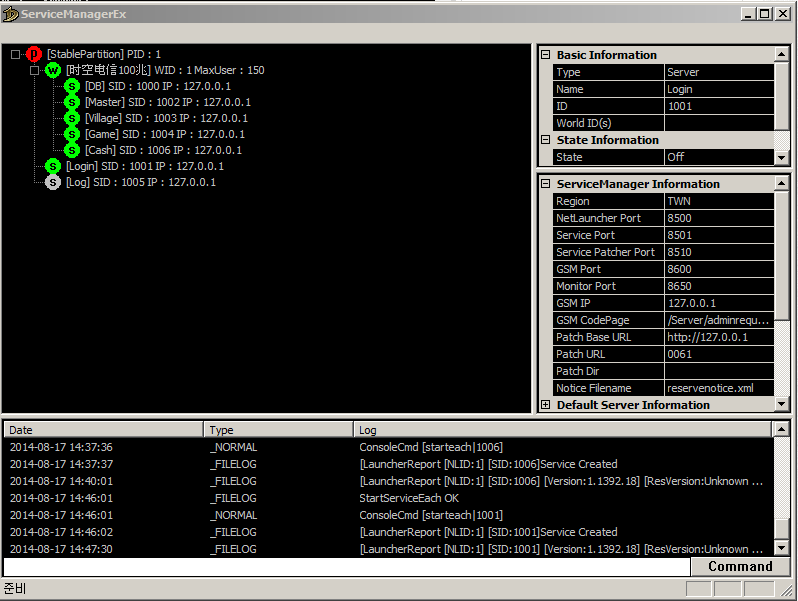
Task: Click the Notice Filename value reservenotice.xml
Action: pyautogui.click(x=719, y=388)
